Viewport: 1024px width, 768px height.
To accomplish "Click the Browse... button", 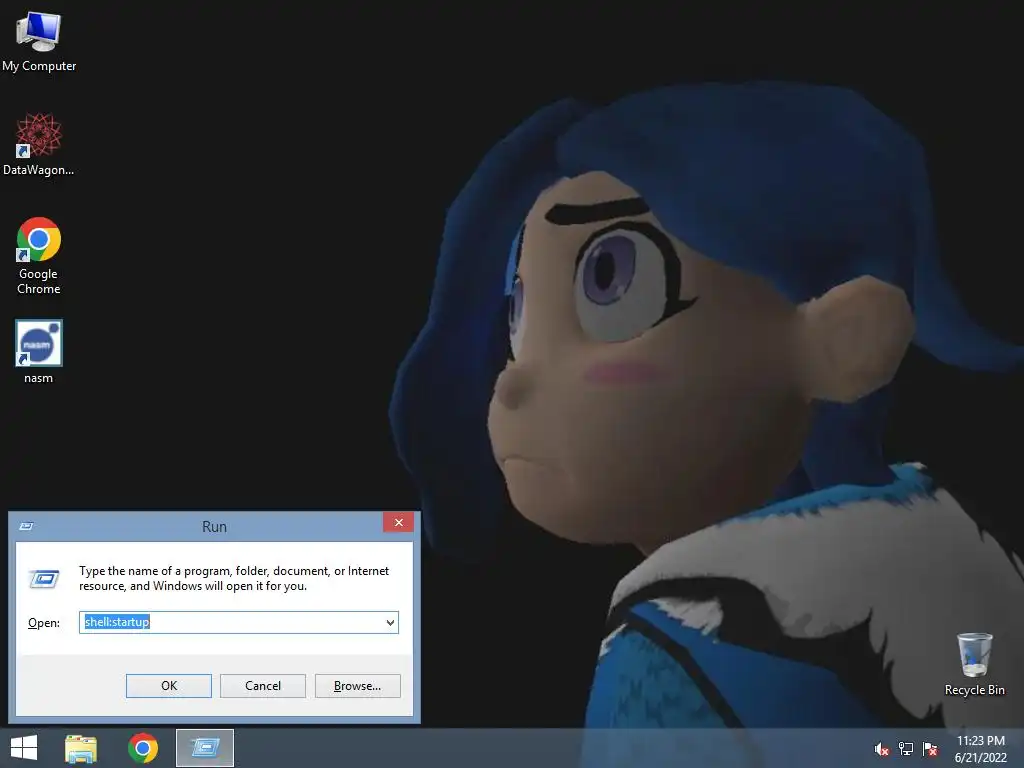I will point(357,686).
